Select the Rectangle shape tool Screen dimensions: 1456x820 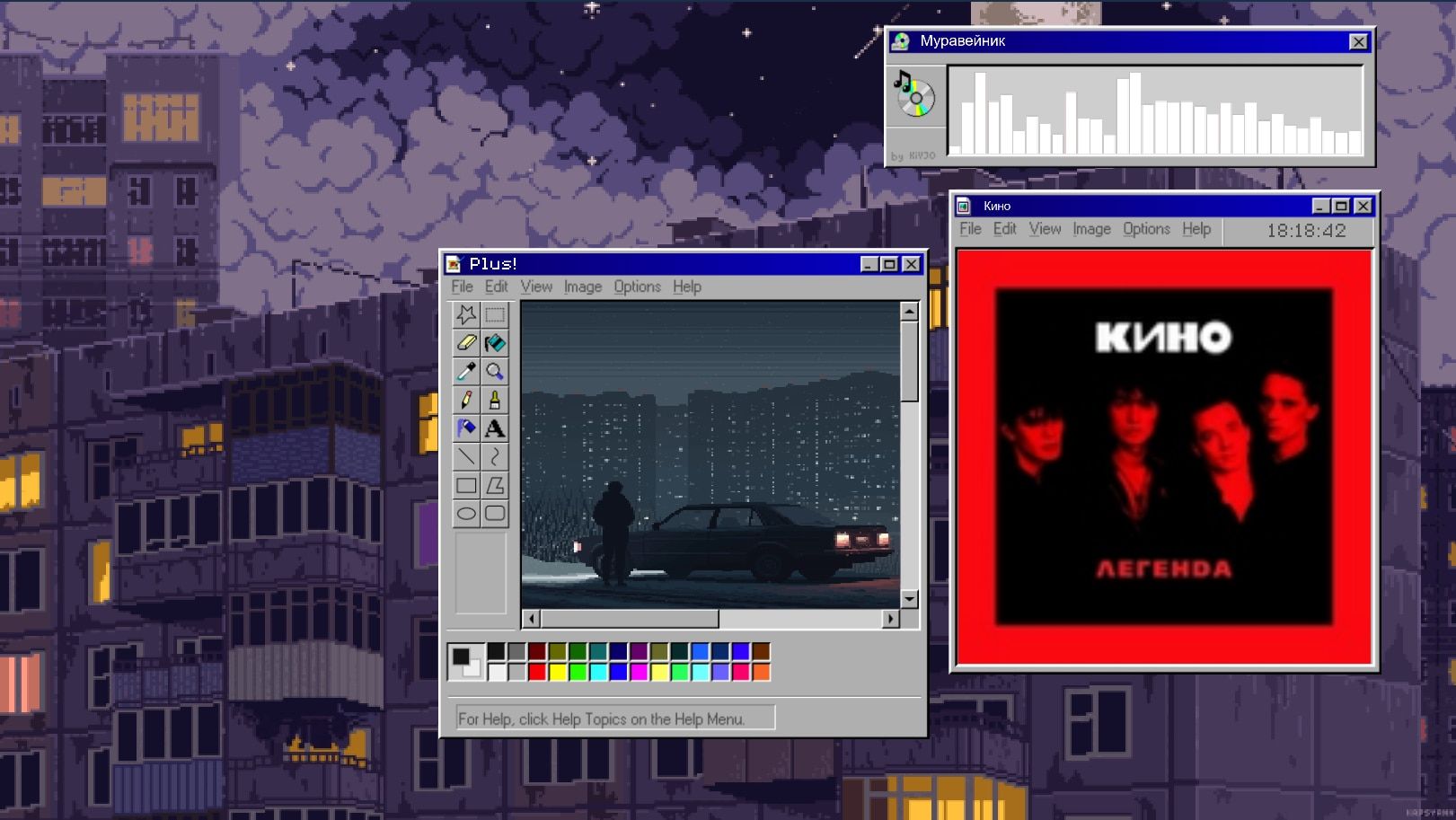click(x=466, y=485)
